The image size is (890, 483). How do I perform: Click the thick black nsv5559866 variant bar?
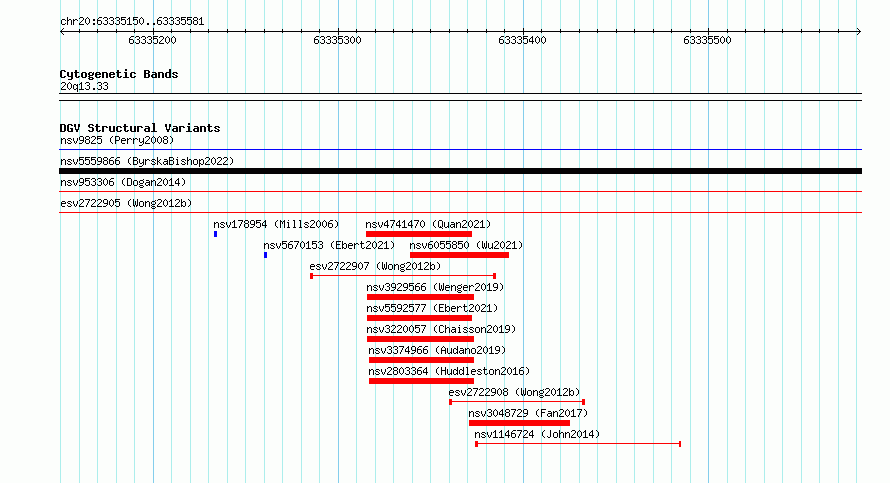(x=460, y=171)
